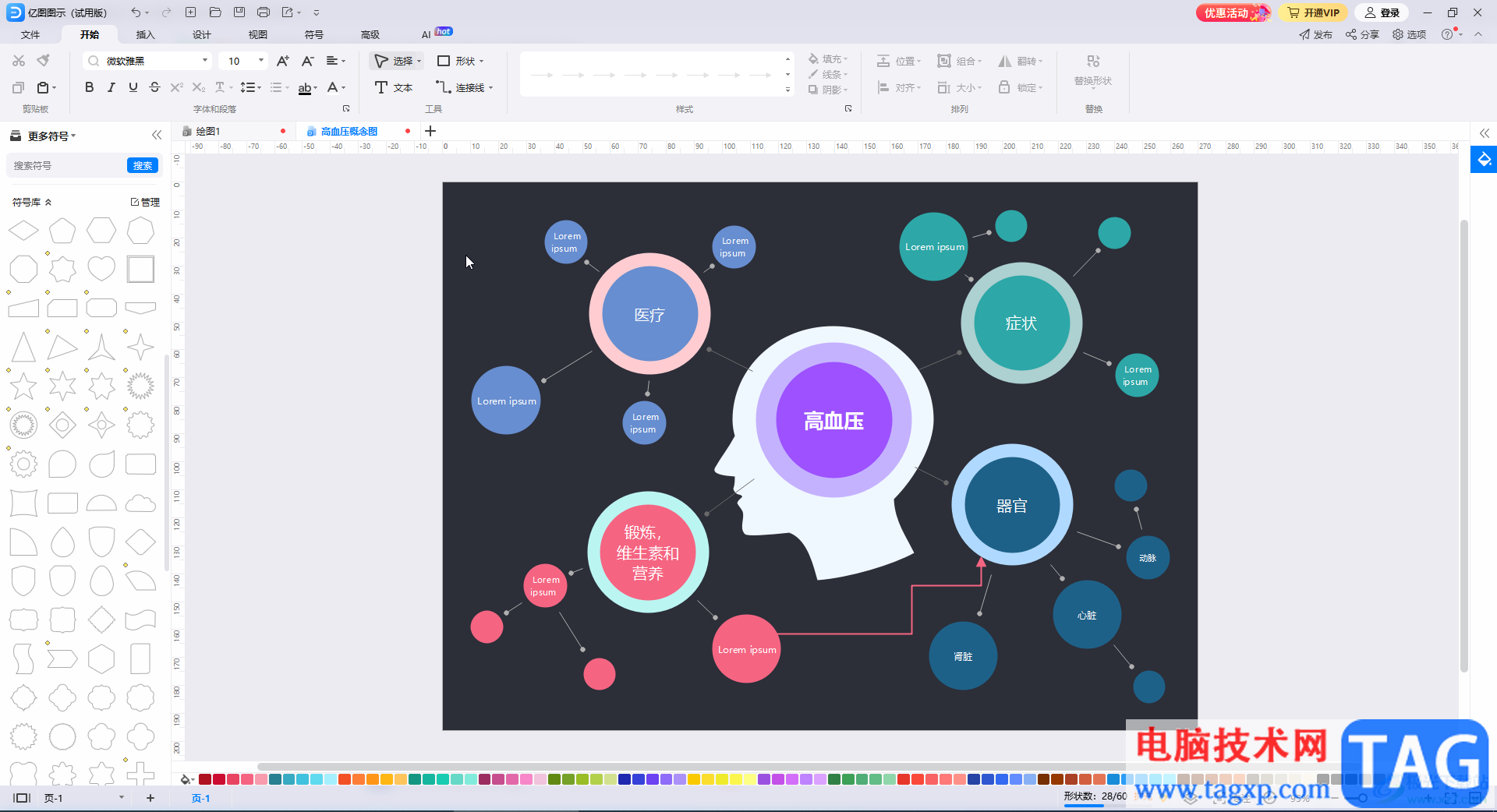
Task: Click the Export icon in the title bar
Action: tap(288, 12)
